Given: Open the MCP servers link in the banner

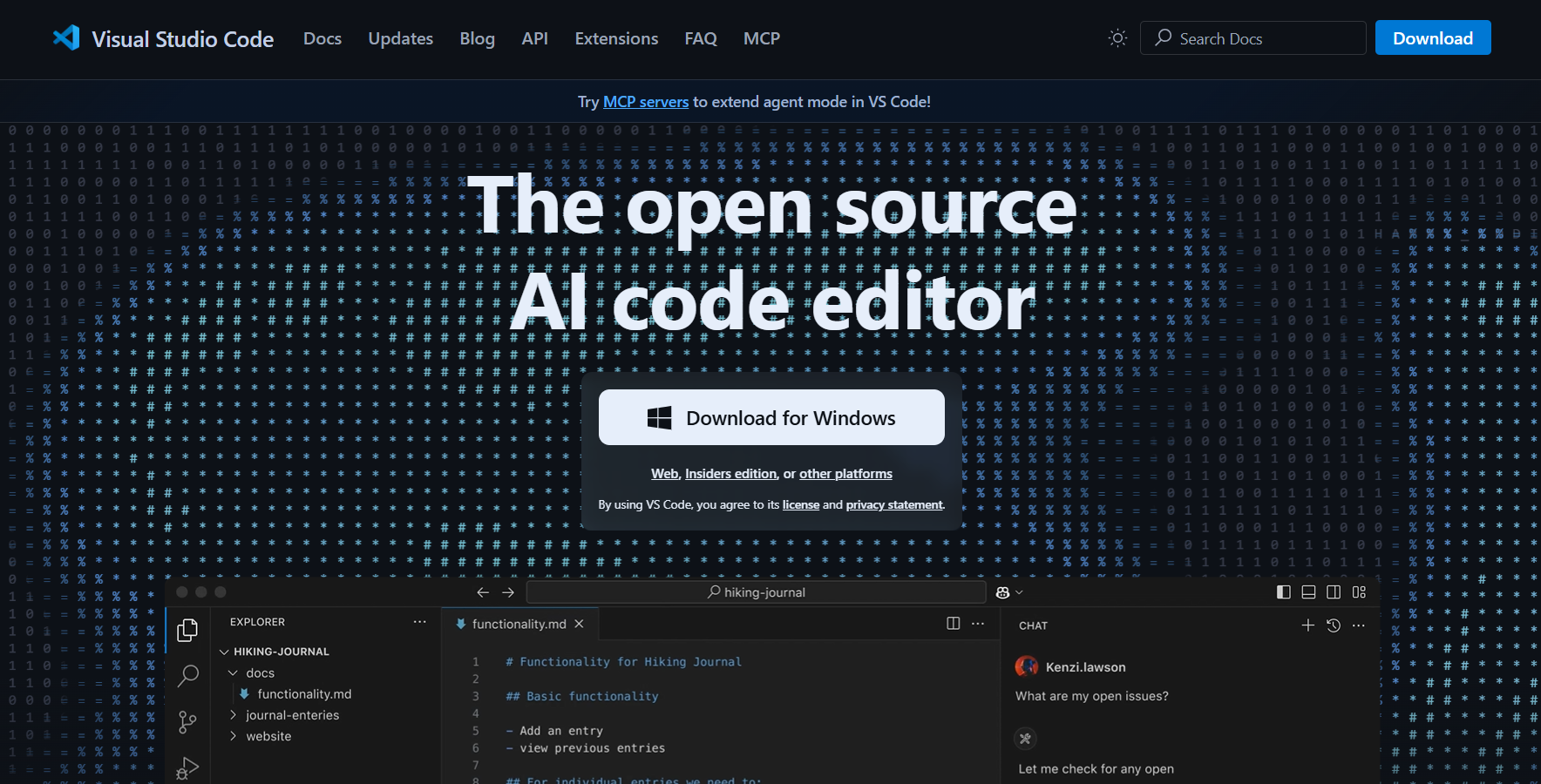Looking at the screenshot, I should [645, 101].
